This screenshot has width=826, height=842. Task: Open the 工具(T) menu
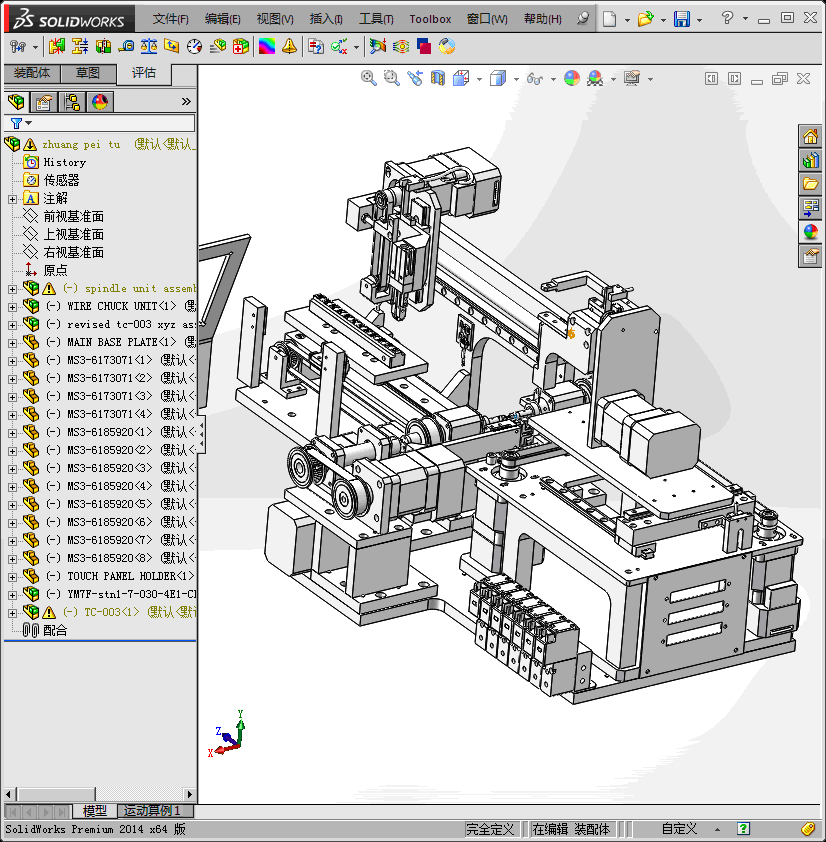click(376, 19)
